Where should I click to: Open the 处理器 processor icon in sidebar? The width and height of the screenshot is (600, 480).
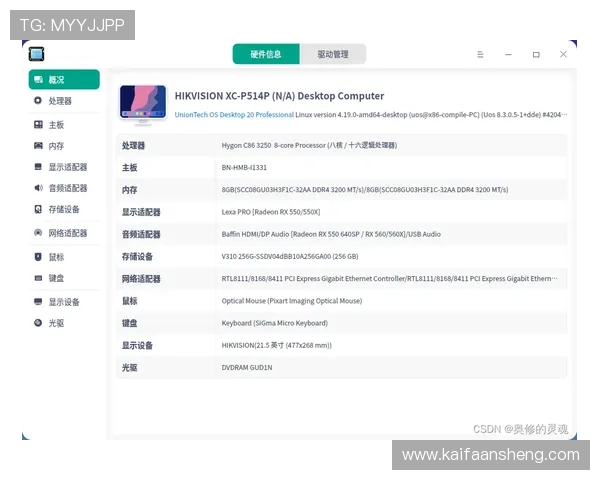pos(38,101)
